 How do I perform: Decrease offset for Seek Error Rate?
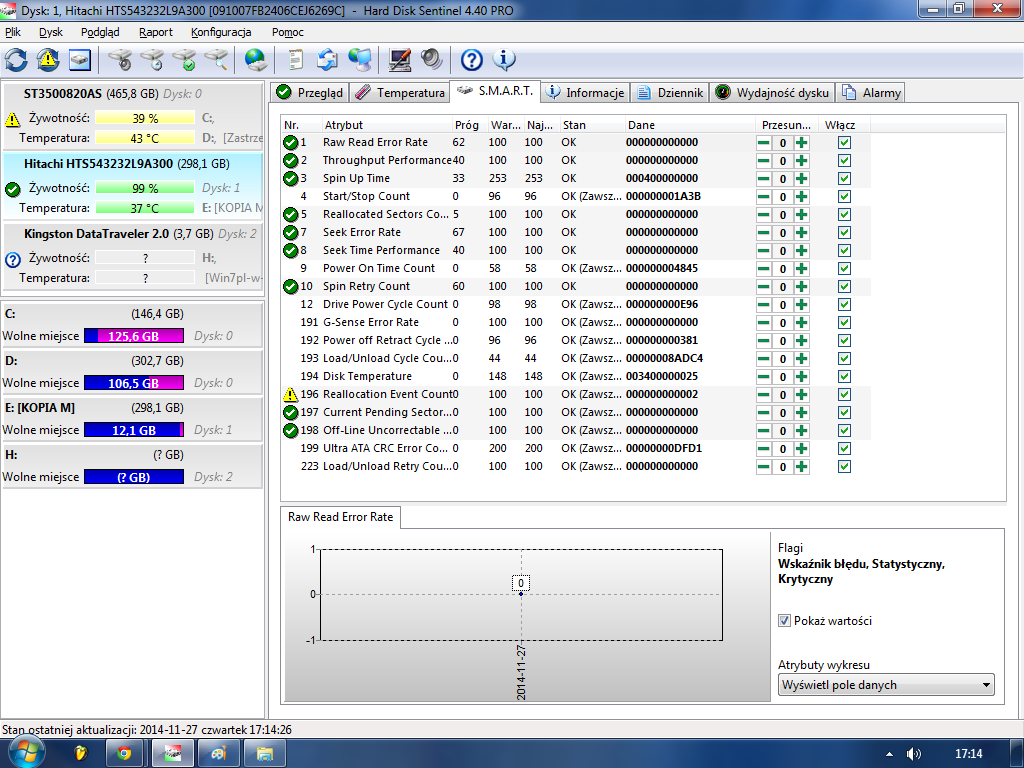763,232
